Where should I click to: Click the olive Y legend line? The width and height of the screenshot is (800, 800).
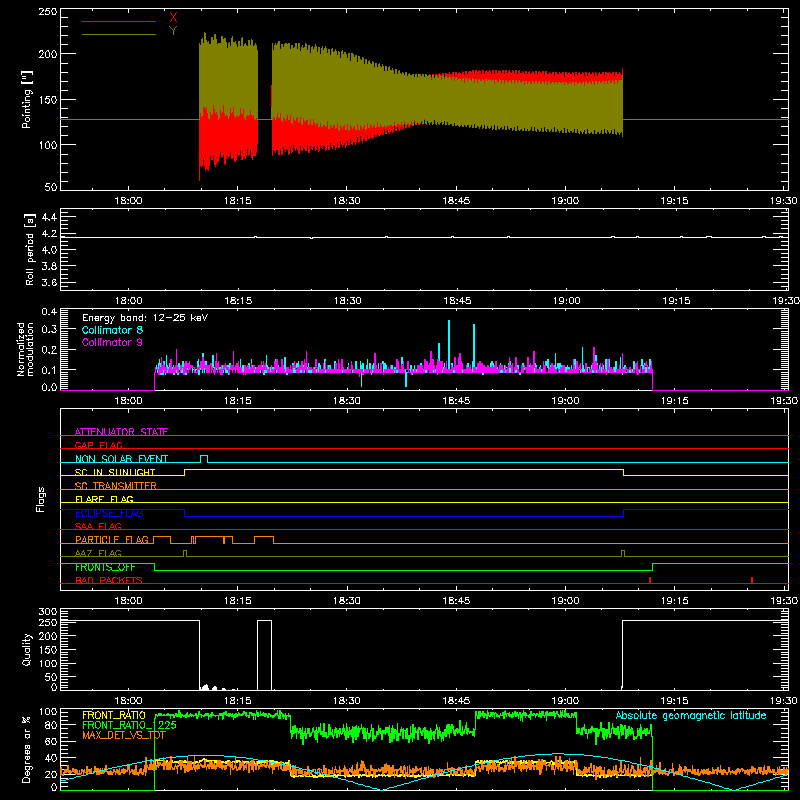coord(119,35)
